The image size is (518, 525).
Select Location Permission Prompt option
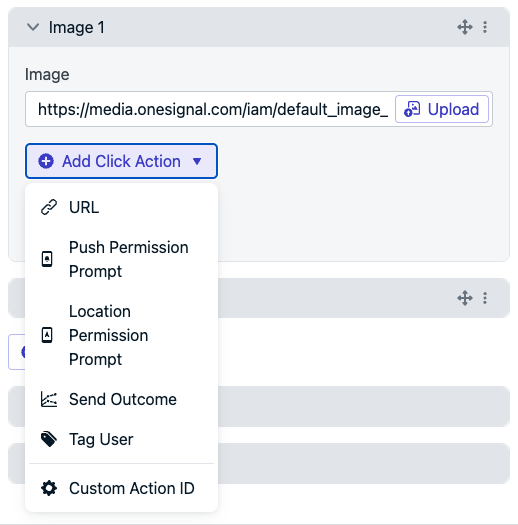121,335
